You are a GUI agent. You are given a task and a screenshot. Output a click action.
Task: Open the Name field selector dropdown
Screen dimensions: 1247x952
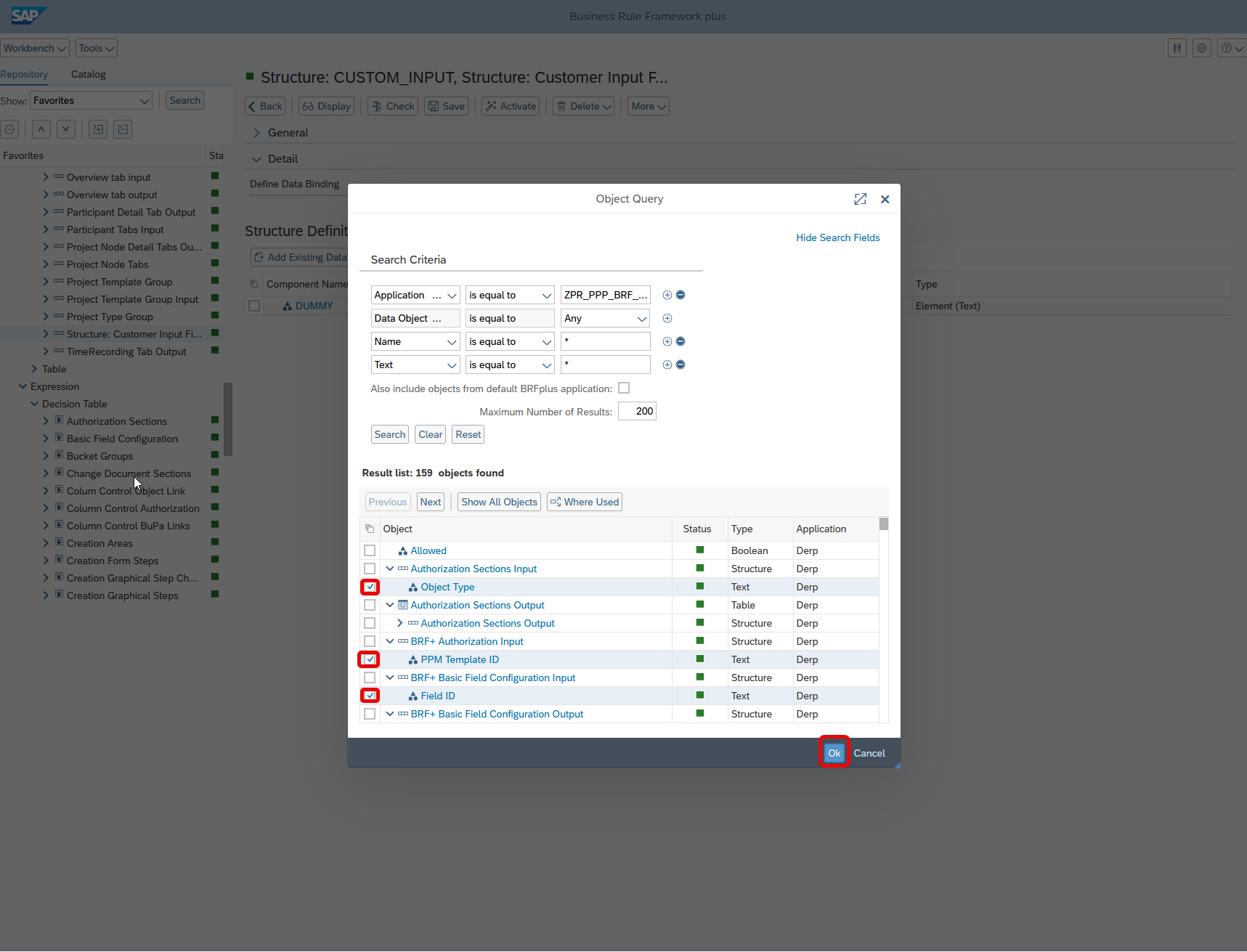[451, 341]
